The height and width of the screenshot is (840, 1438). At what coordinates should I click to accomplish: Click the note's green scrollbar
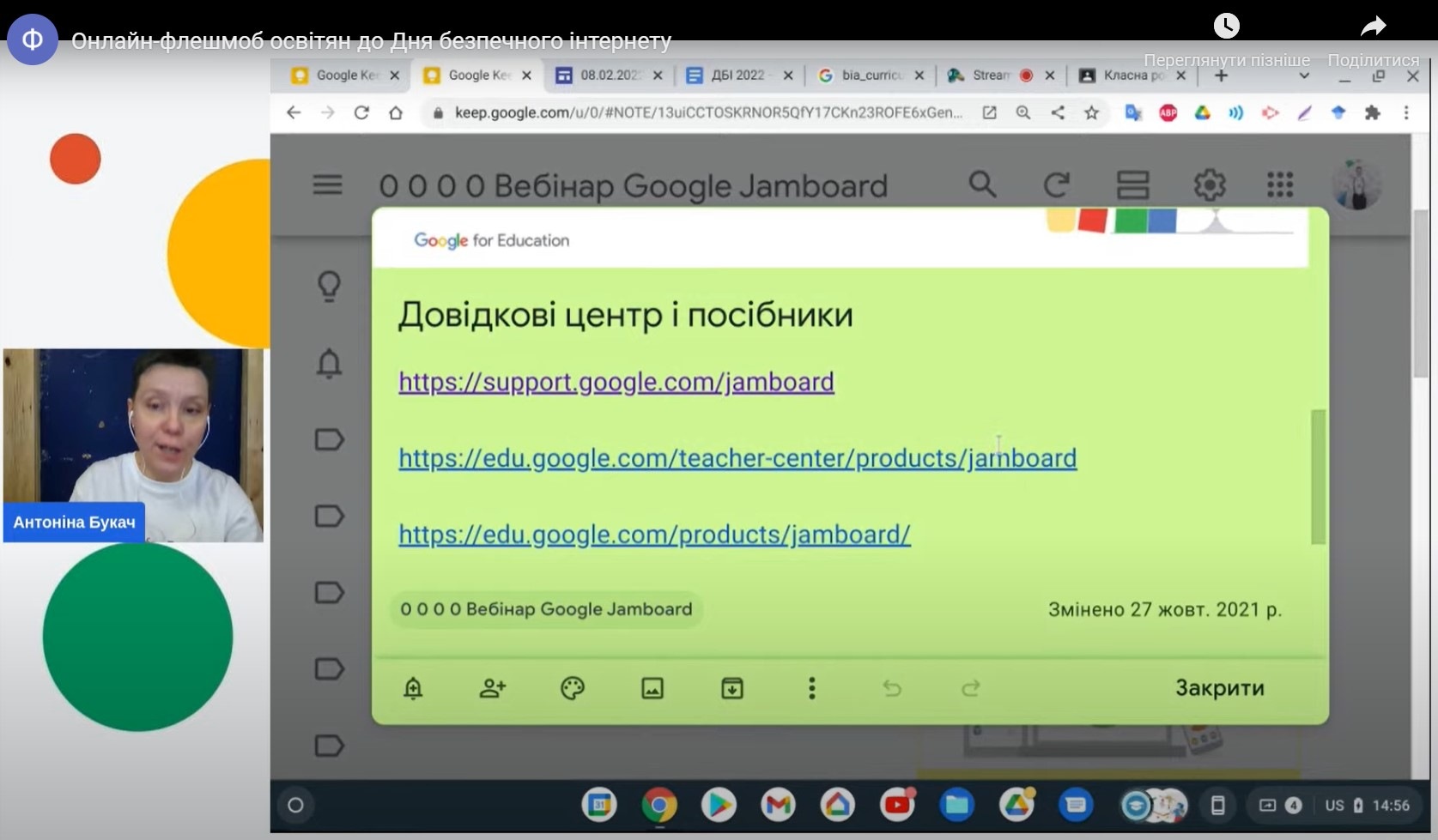(x=1318, y=476)
